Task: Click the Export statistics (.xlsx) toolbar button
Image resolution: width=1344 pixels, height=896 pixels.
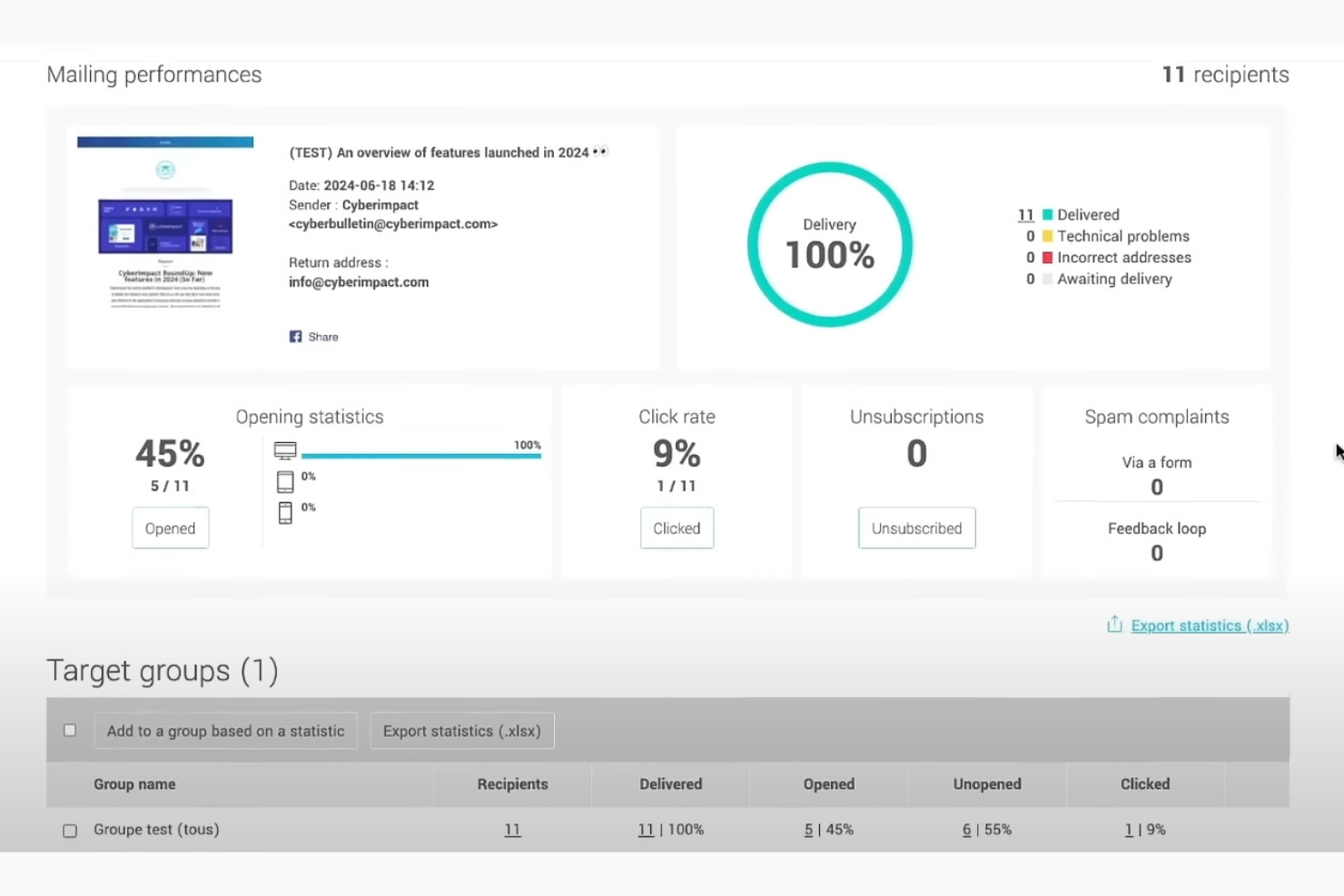Action: point(462,731)
